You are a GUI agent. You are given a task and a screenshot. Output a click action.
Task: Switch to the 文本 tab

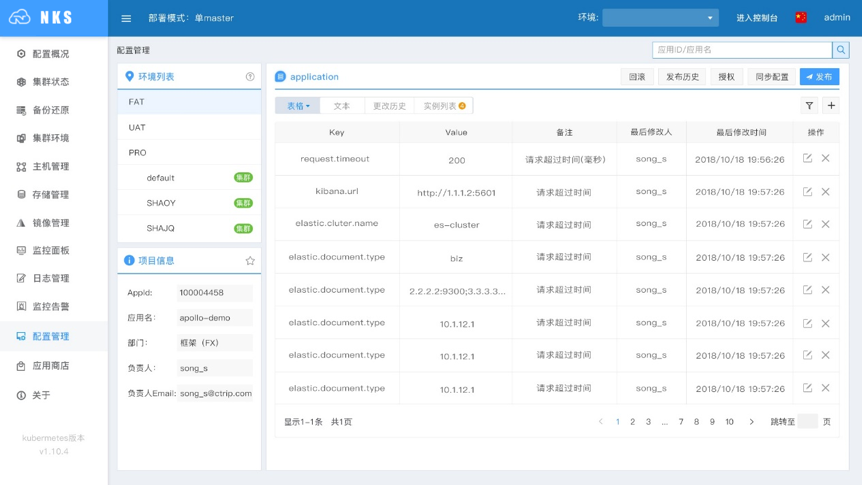tap(341, 106)
